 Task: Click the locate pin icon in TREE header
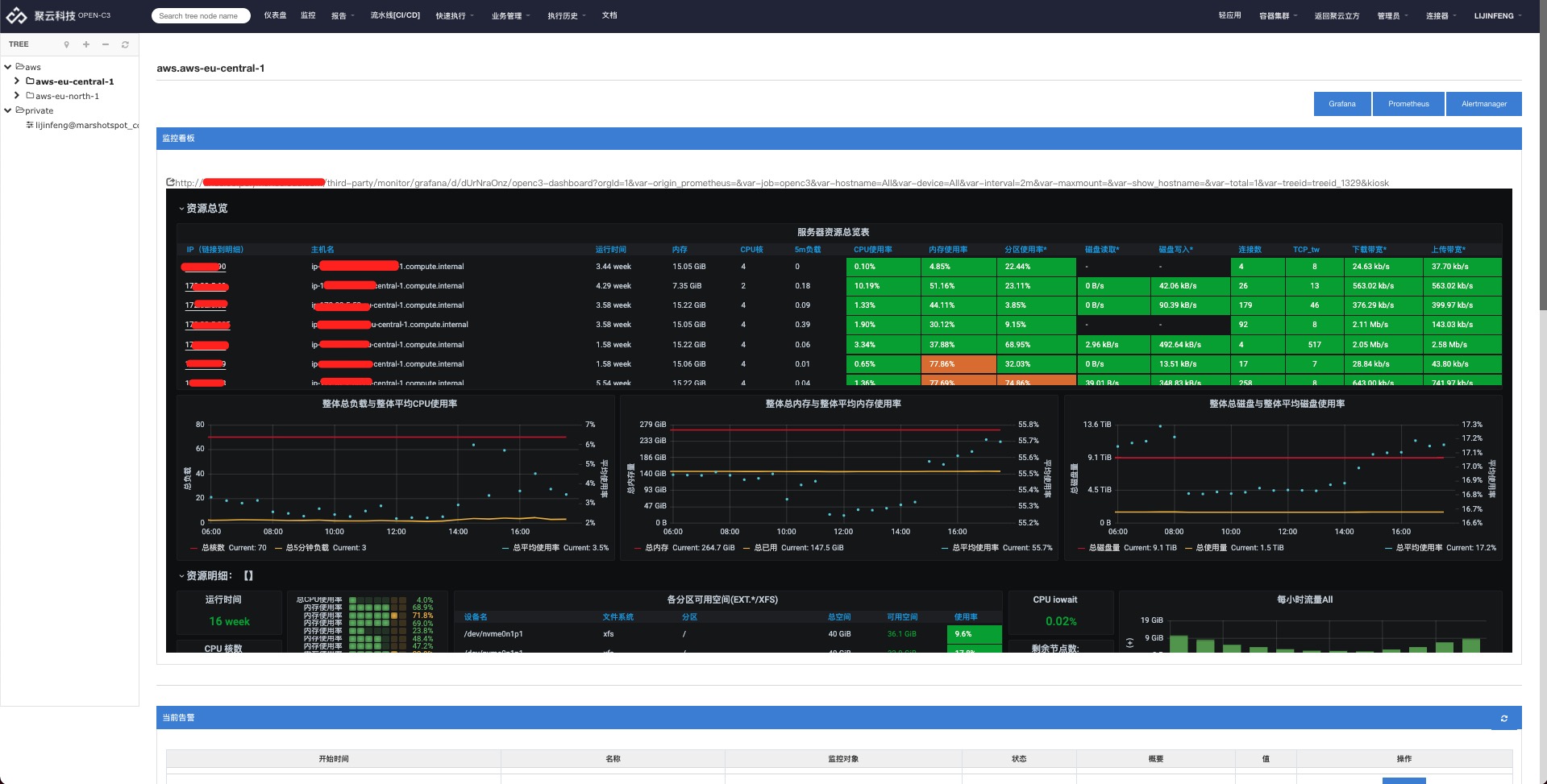[x=67, y=44]
